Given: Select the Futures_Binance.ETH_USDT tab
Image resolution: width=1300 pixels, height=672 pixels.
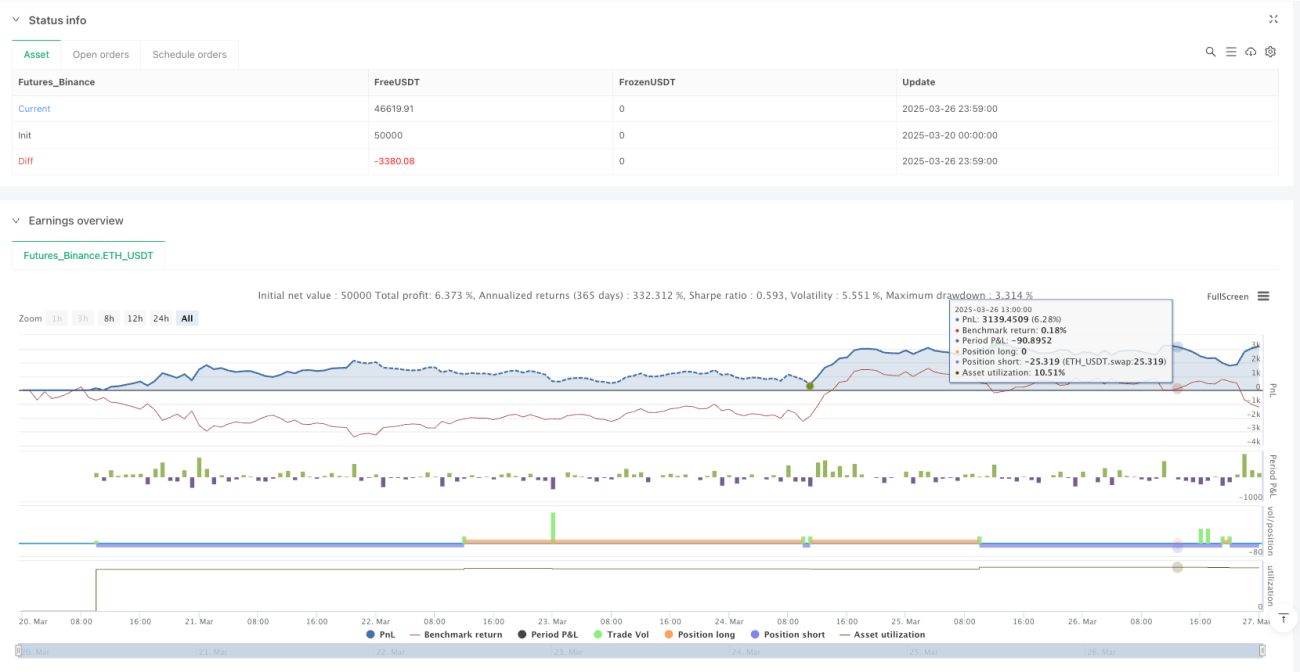Looking at the screenshot, I should coord(89,255).
